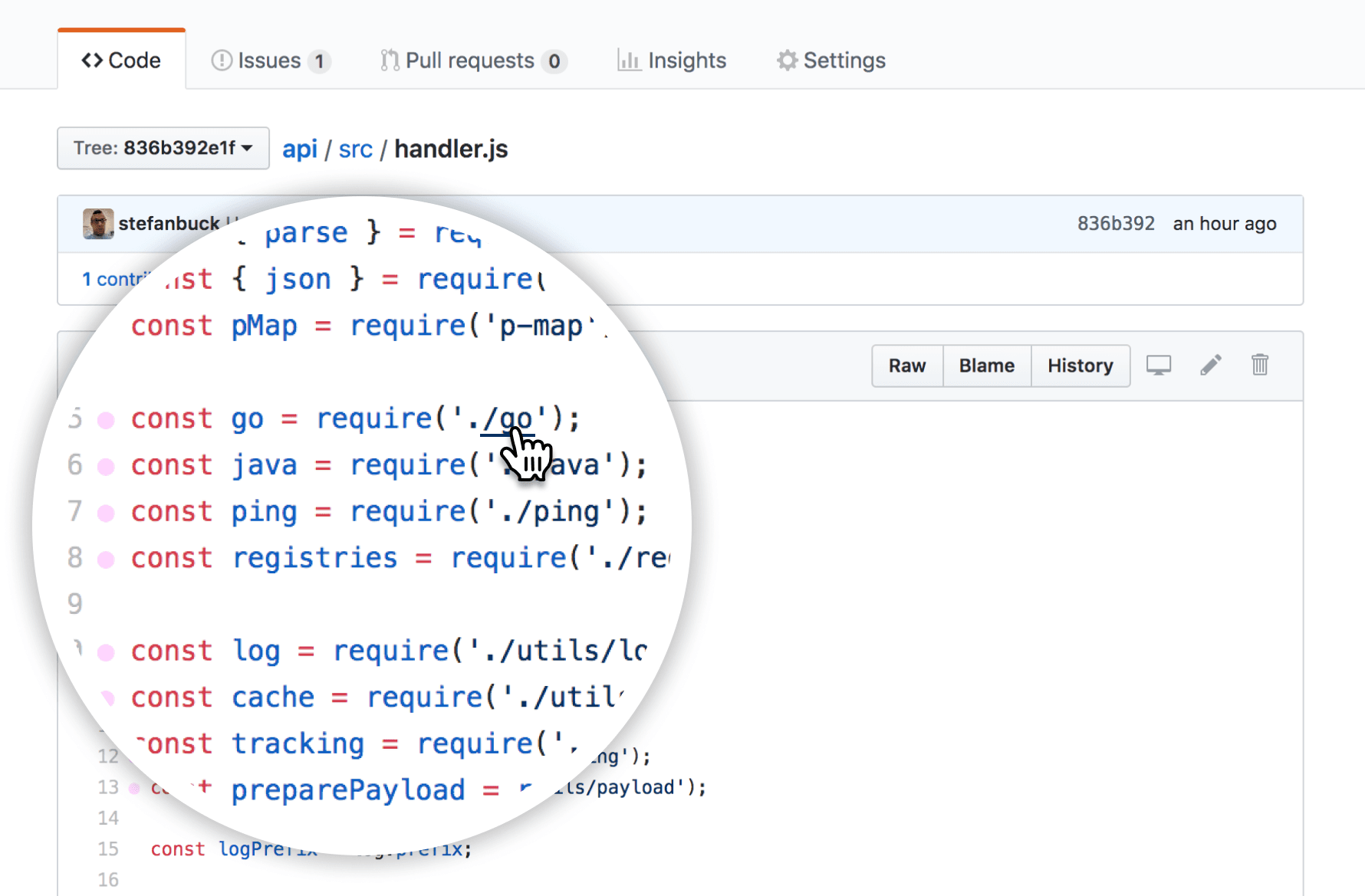This screenshot has width=1365, height=896.
Task: Click the Issues exclamation circle icon
Action: pyautogui.click(x=222, y=61)
